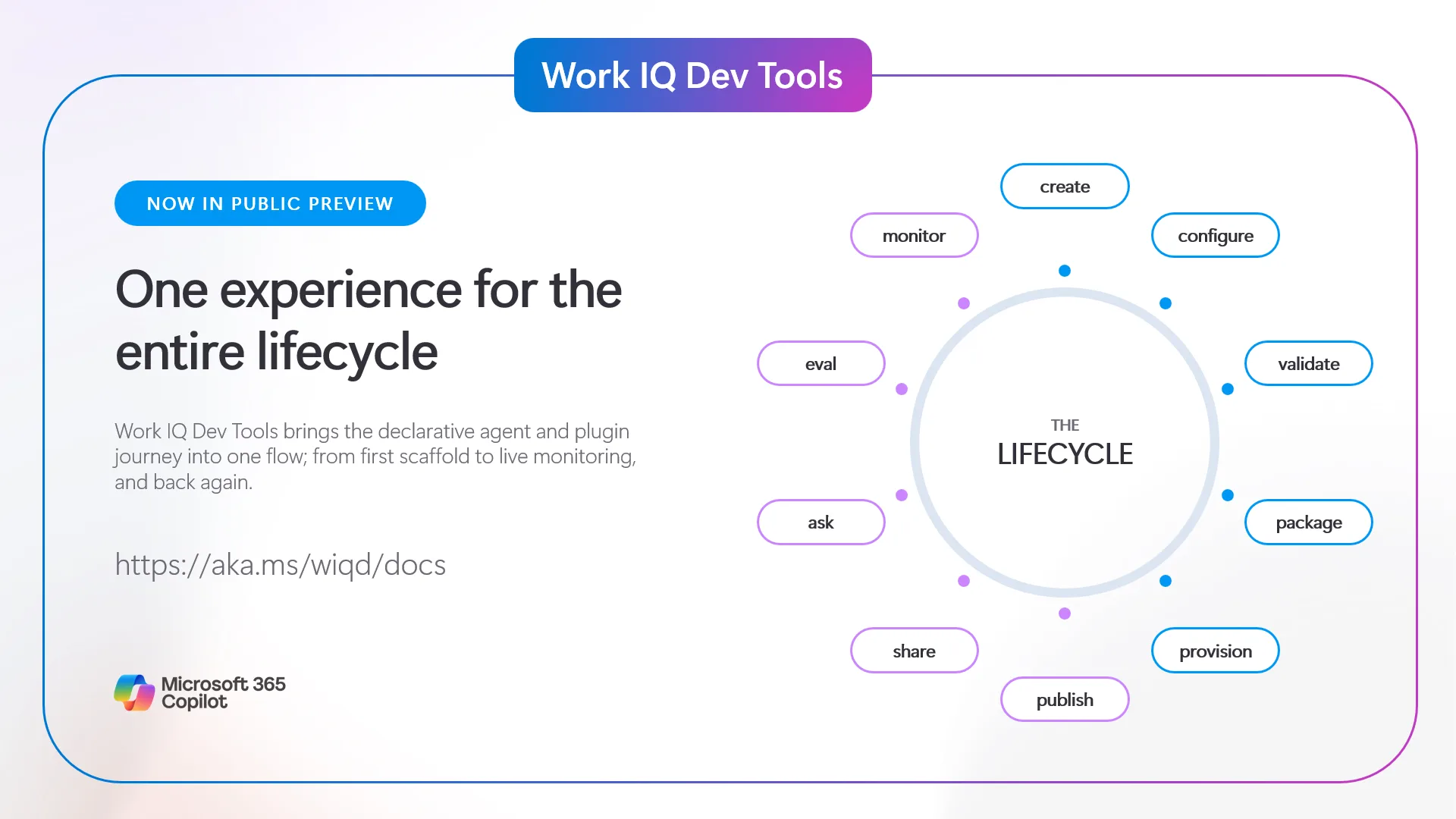
Task: Click the Work IQ Dev Tools description paragraph
Action: click(375, 457)
